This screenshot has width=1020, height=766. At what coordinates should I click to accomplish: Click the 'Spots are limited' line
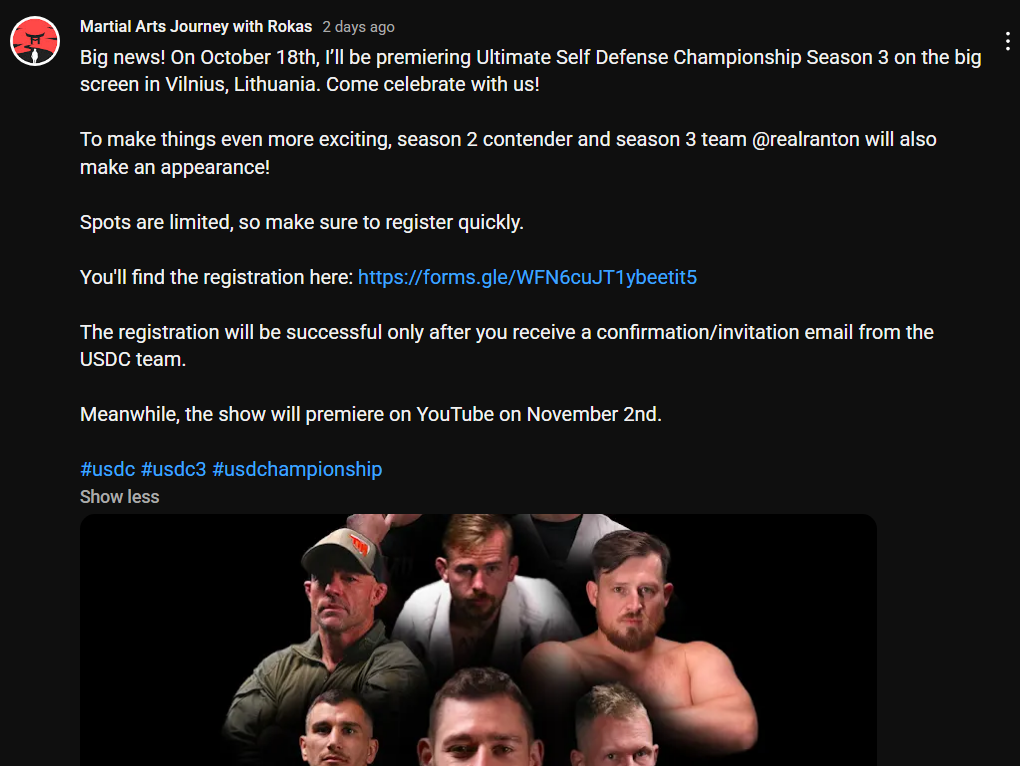302,222
